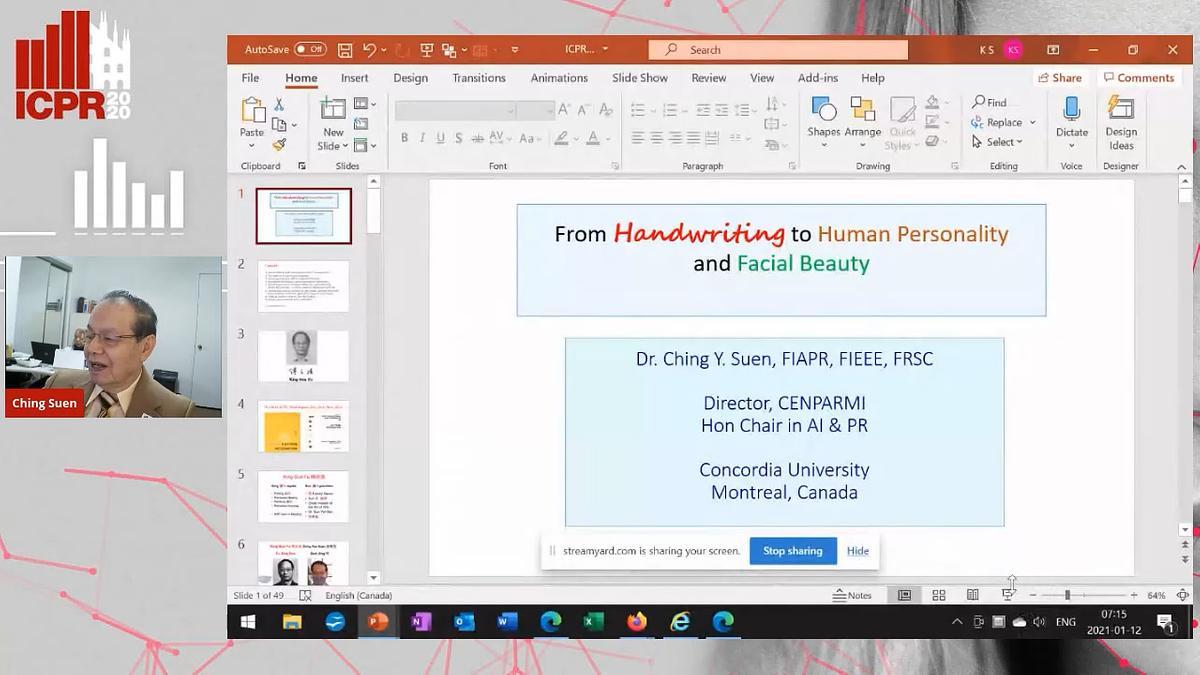
Task: Toggle text Shadow formatting
Action: (x=459, y=138)
